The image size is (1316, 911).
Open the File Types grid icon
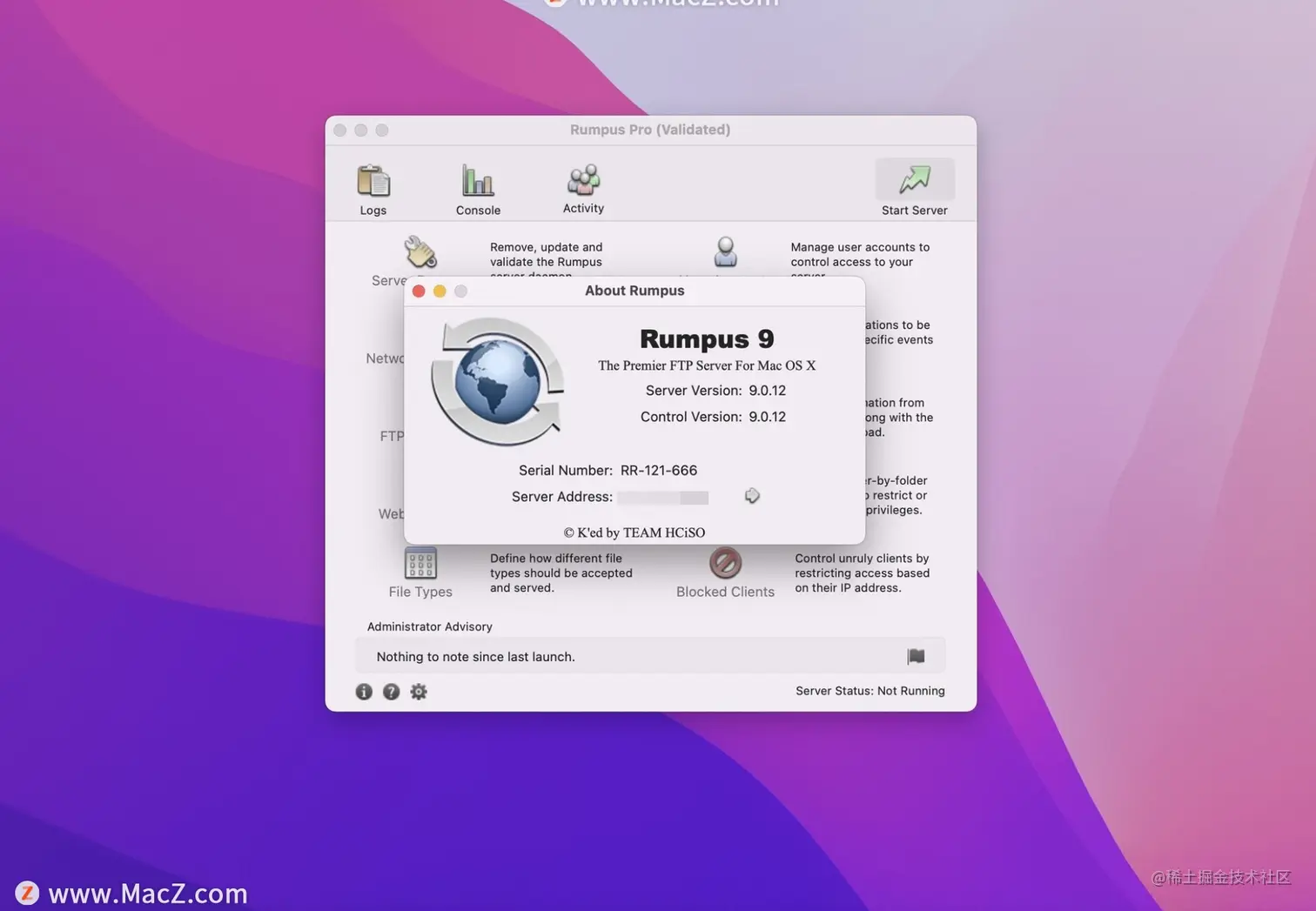pyautogui.click(x=420, y=563)
